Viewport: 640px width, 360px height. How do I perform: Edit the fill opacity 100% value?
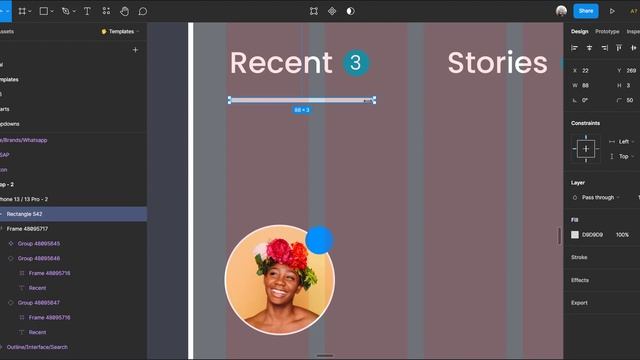622,235
